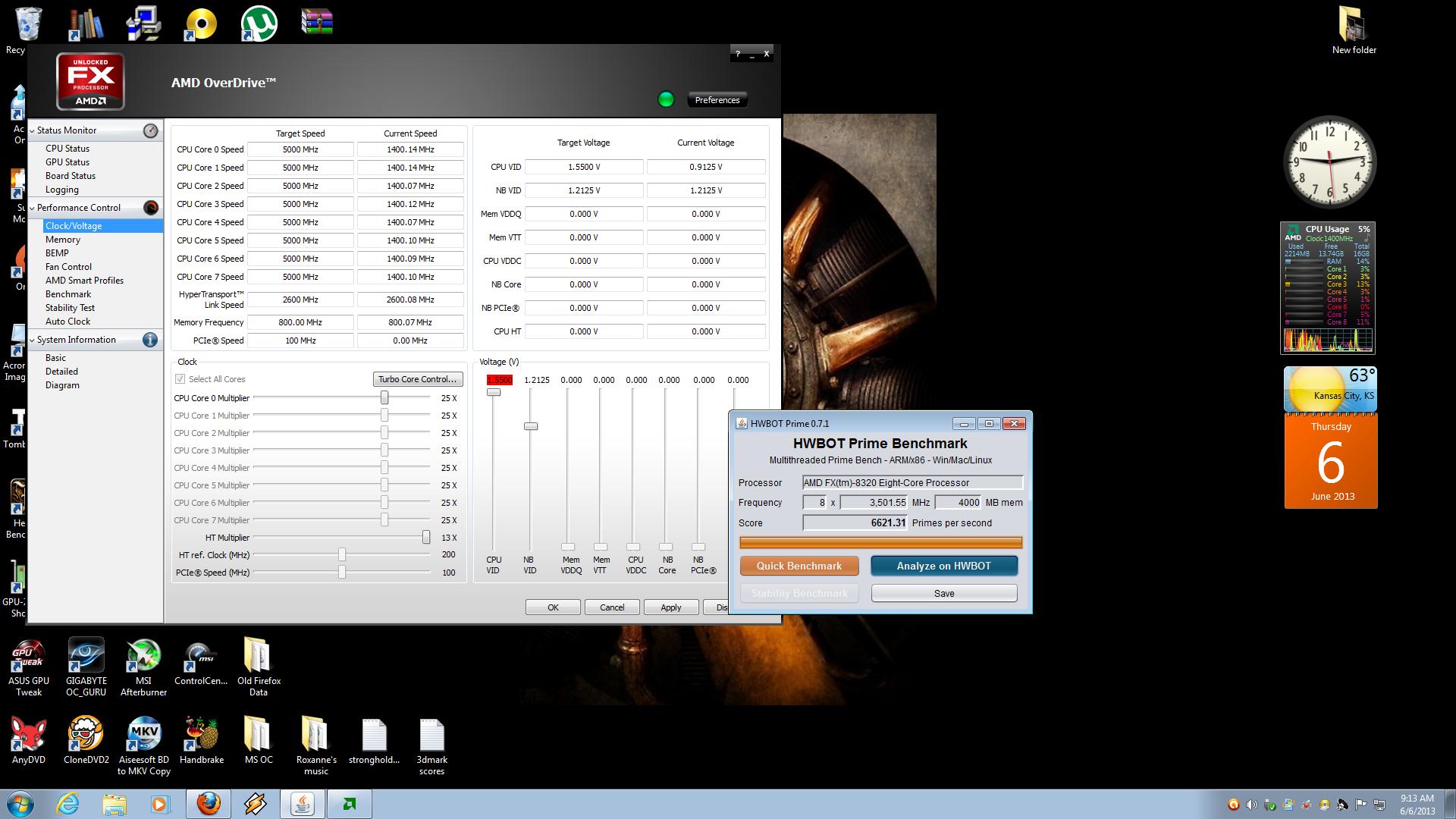Click the HT ref. Clock slider handle
Screen dimensions: 1456x819
[x=342, y=555]
